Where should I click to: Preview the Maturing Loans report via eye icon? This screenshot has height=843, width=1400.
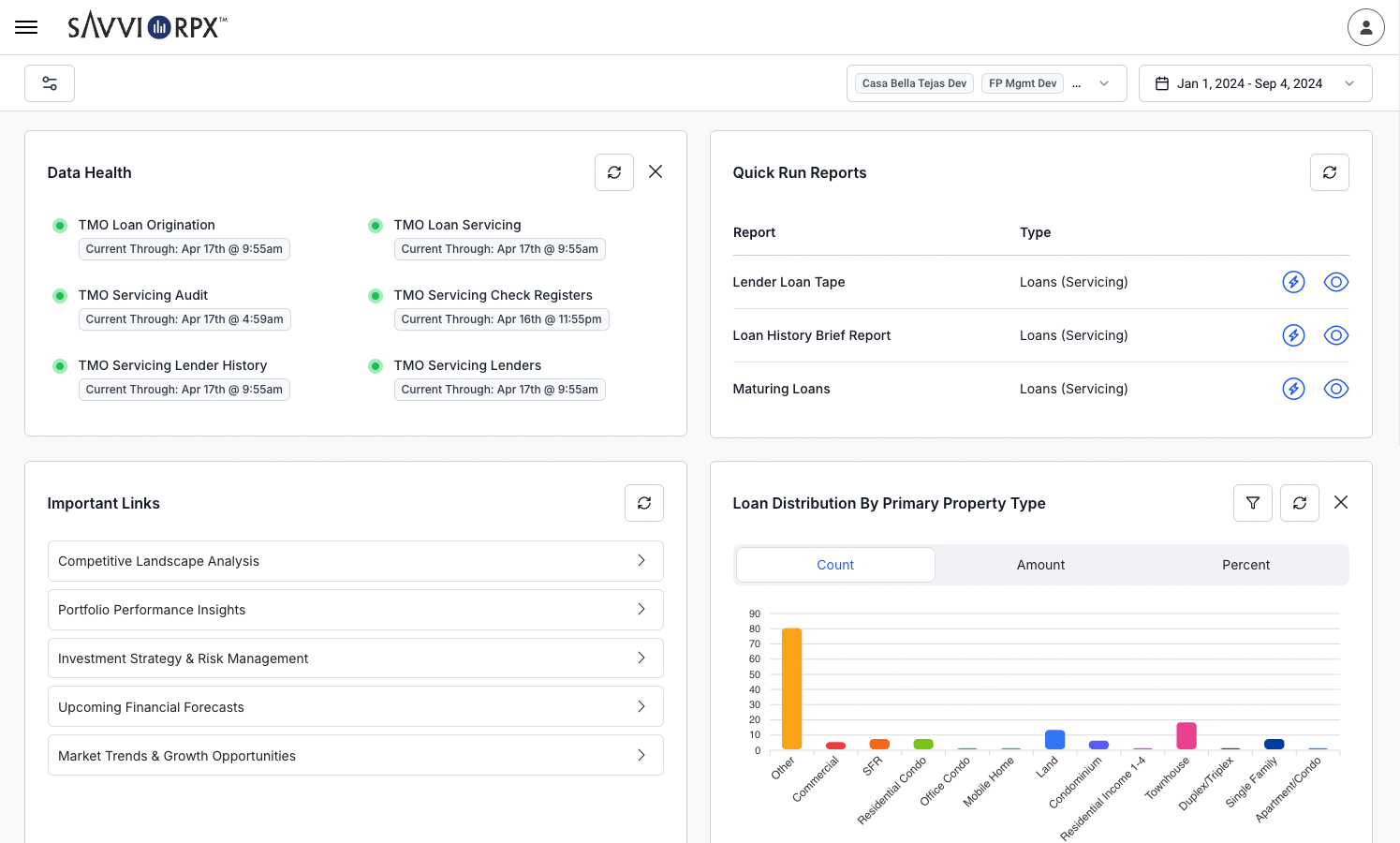pos(1336,389)
